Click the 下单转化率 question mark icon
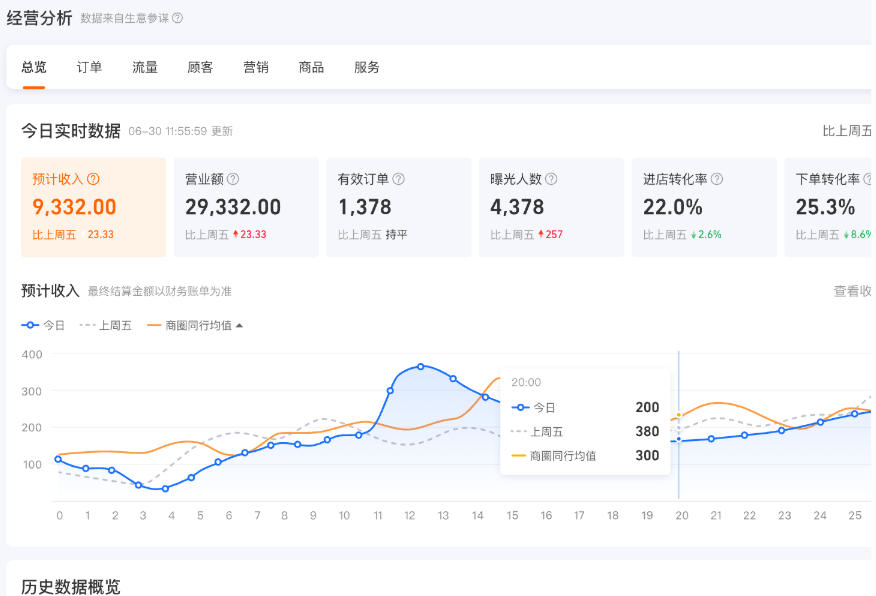The image size is (876, 596). click(x=870, y=180)
